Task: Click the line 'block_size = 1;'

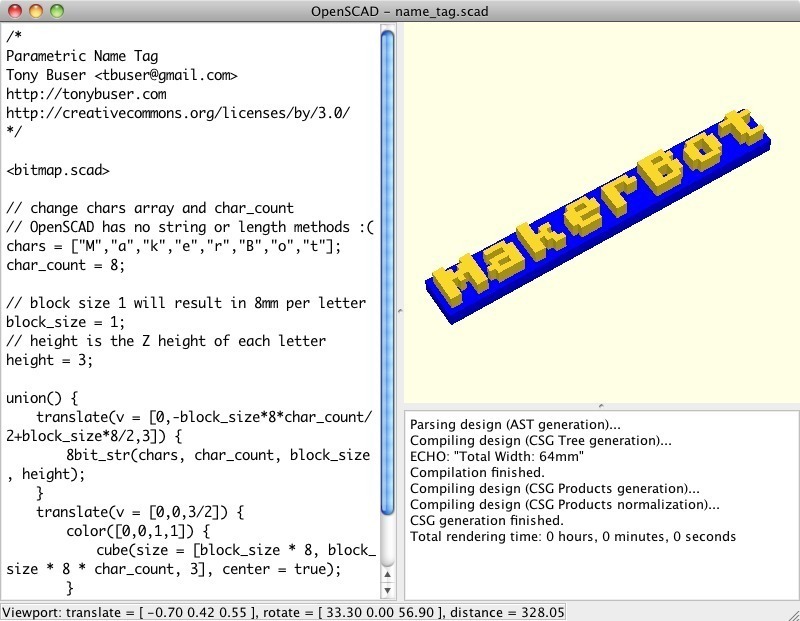Action: tap(65, 322)
